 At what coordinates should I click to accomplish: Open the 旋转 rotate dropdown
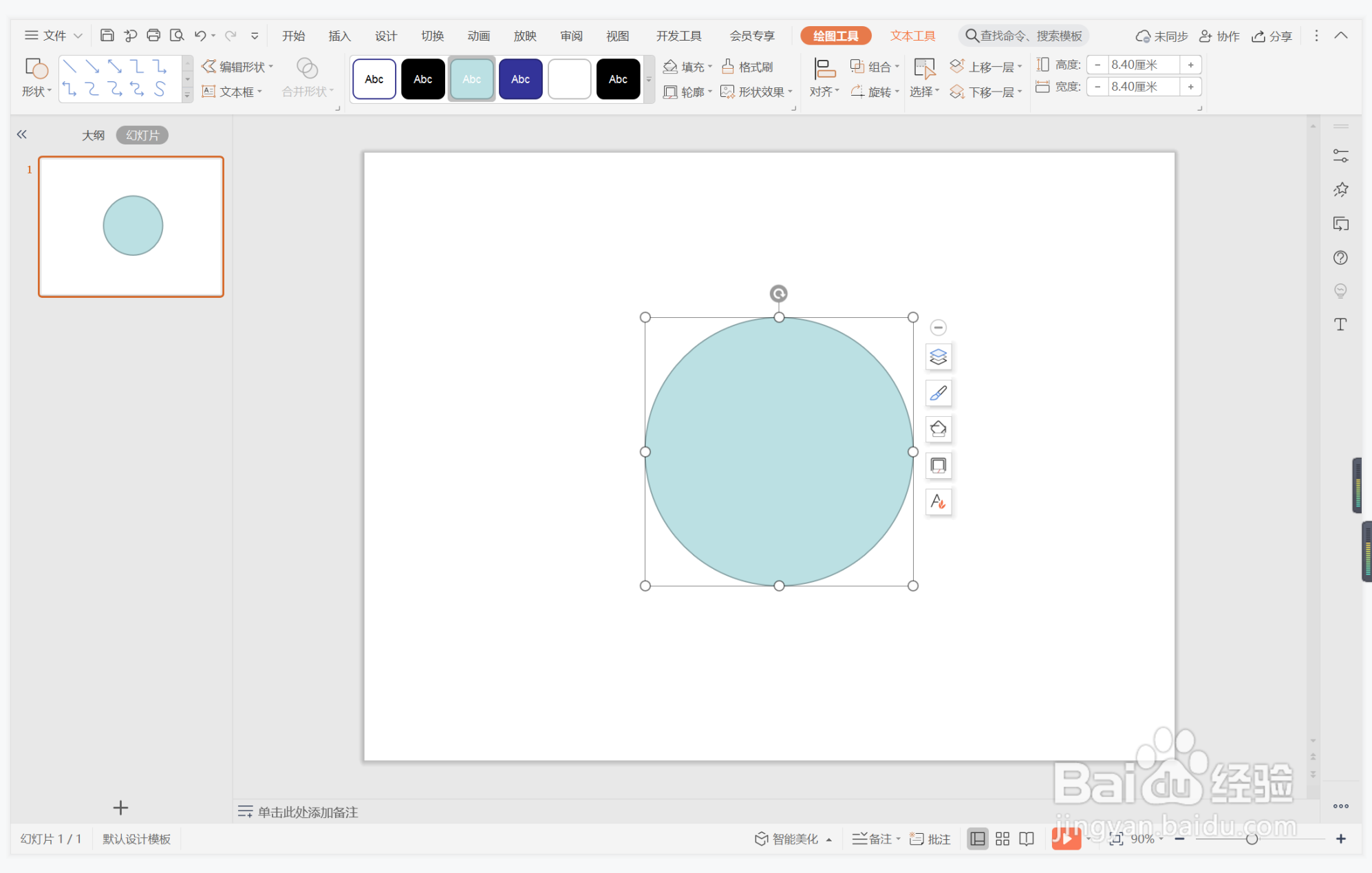(875, 91)
